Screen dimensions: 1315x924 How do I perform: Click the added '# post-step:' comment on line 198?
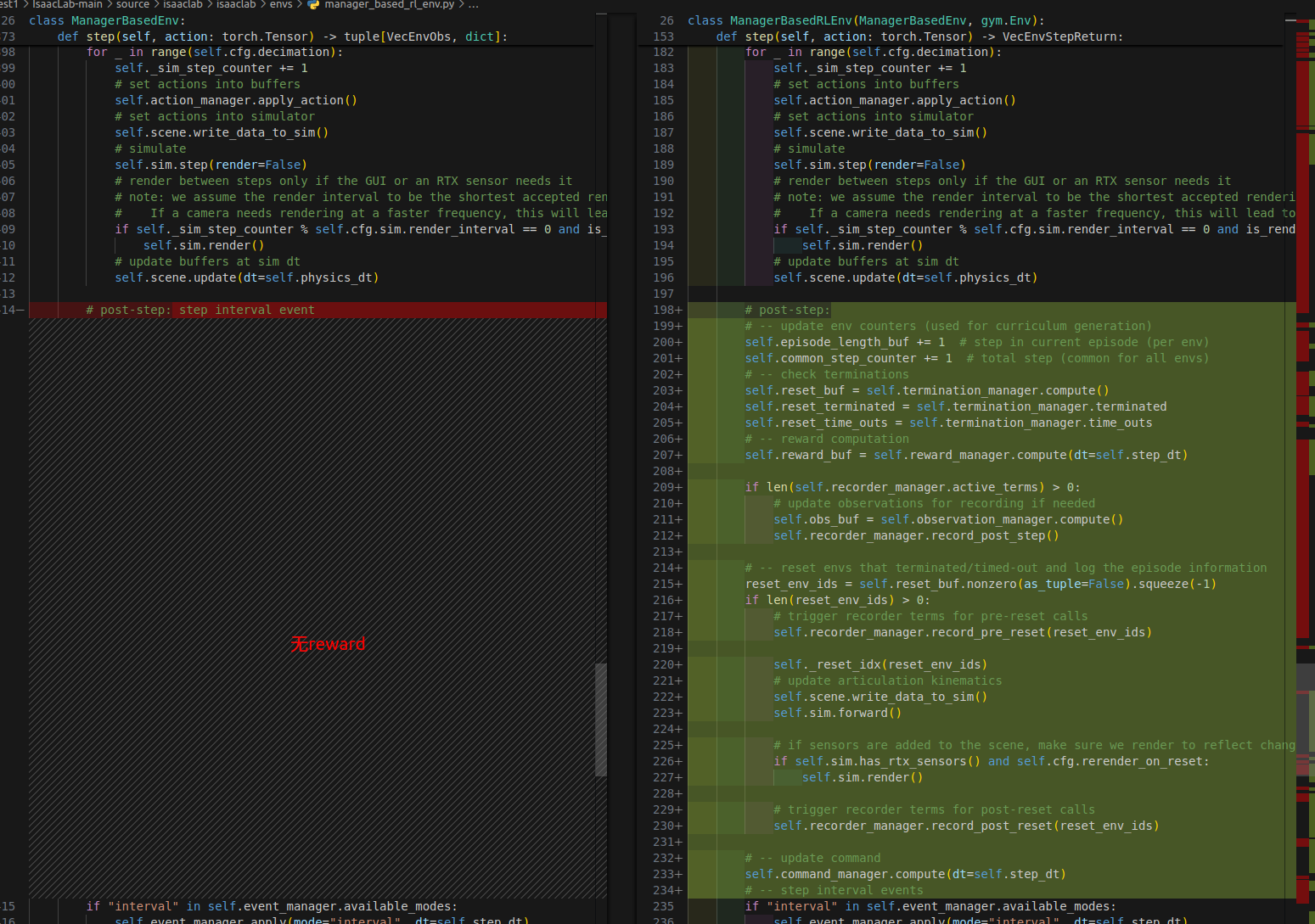click(x=787, y=310)
